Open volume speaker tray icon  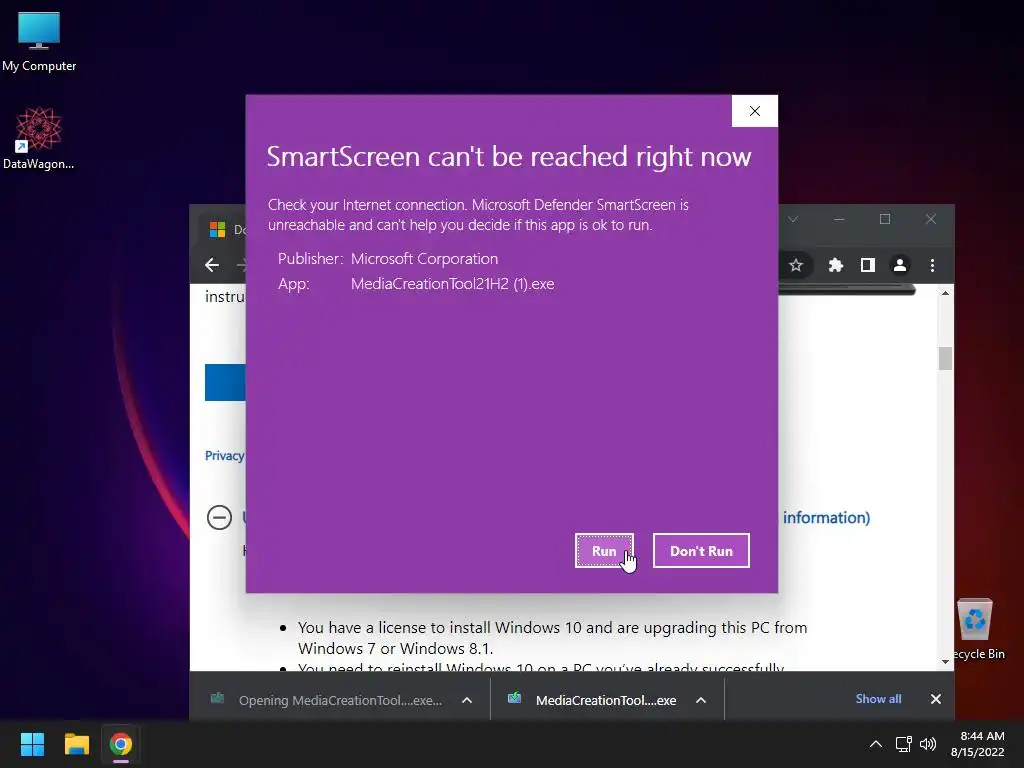[x=927, y=744]
